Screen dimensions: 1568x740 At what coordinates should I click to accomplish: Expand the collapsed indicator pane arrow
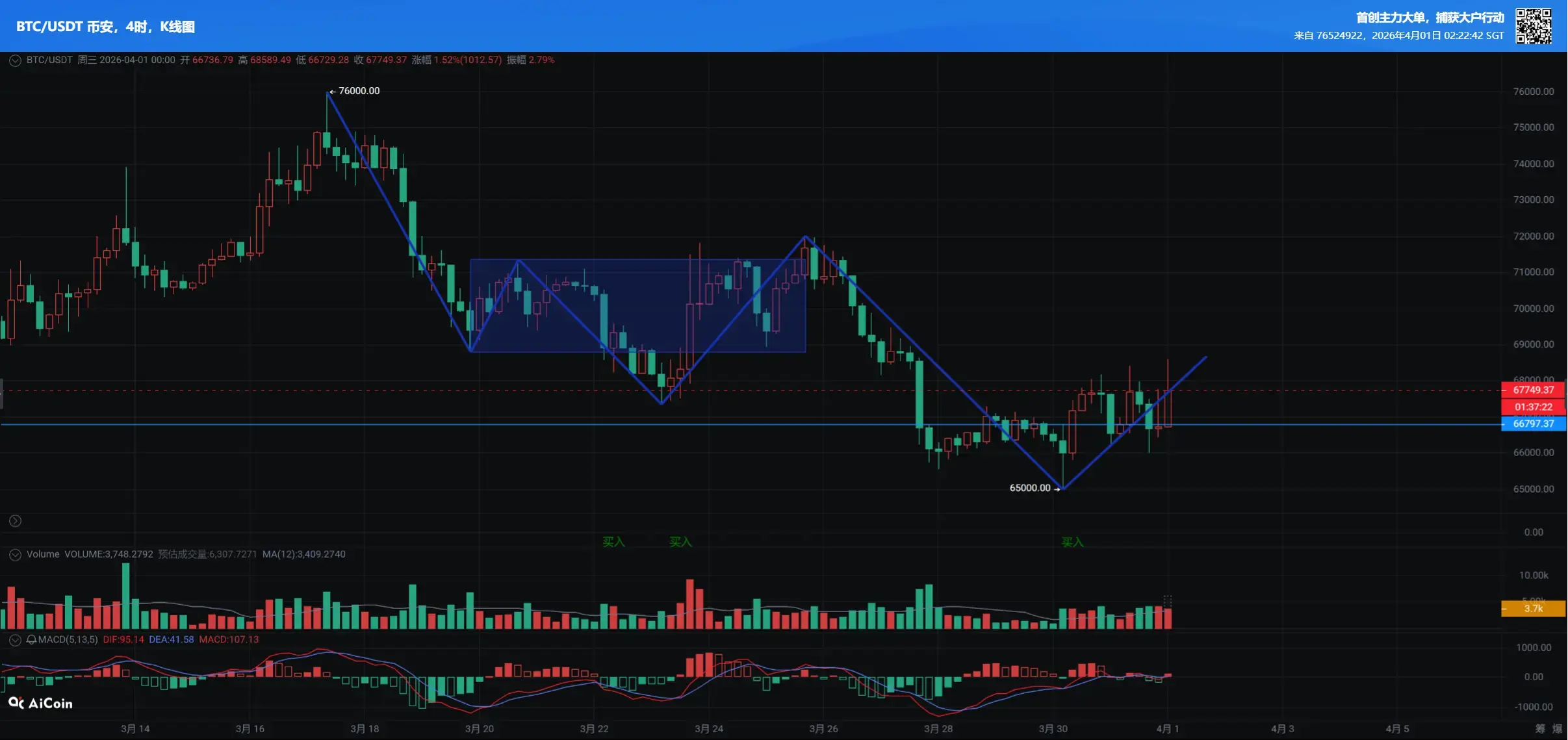click(15, 521)
